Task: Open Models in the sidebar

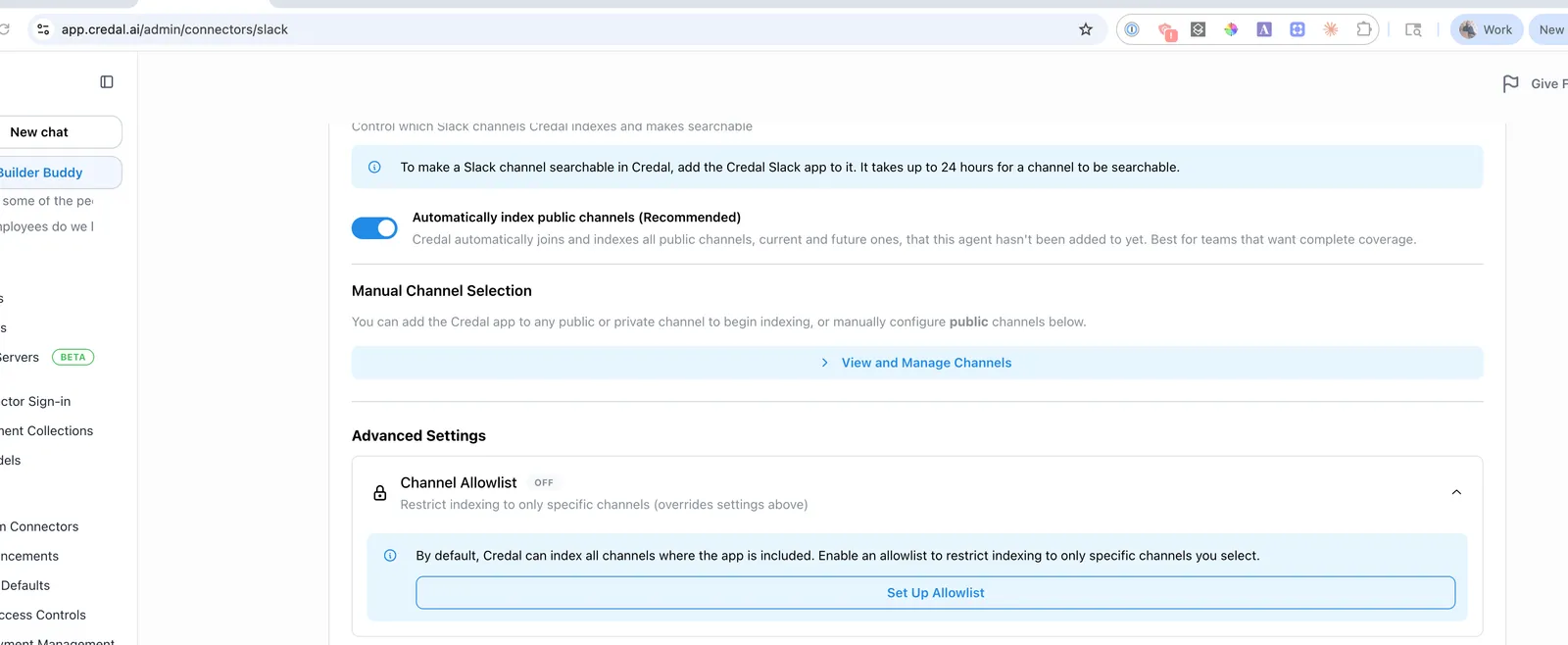Action: 11,460
